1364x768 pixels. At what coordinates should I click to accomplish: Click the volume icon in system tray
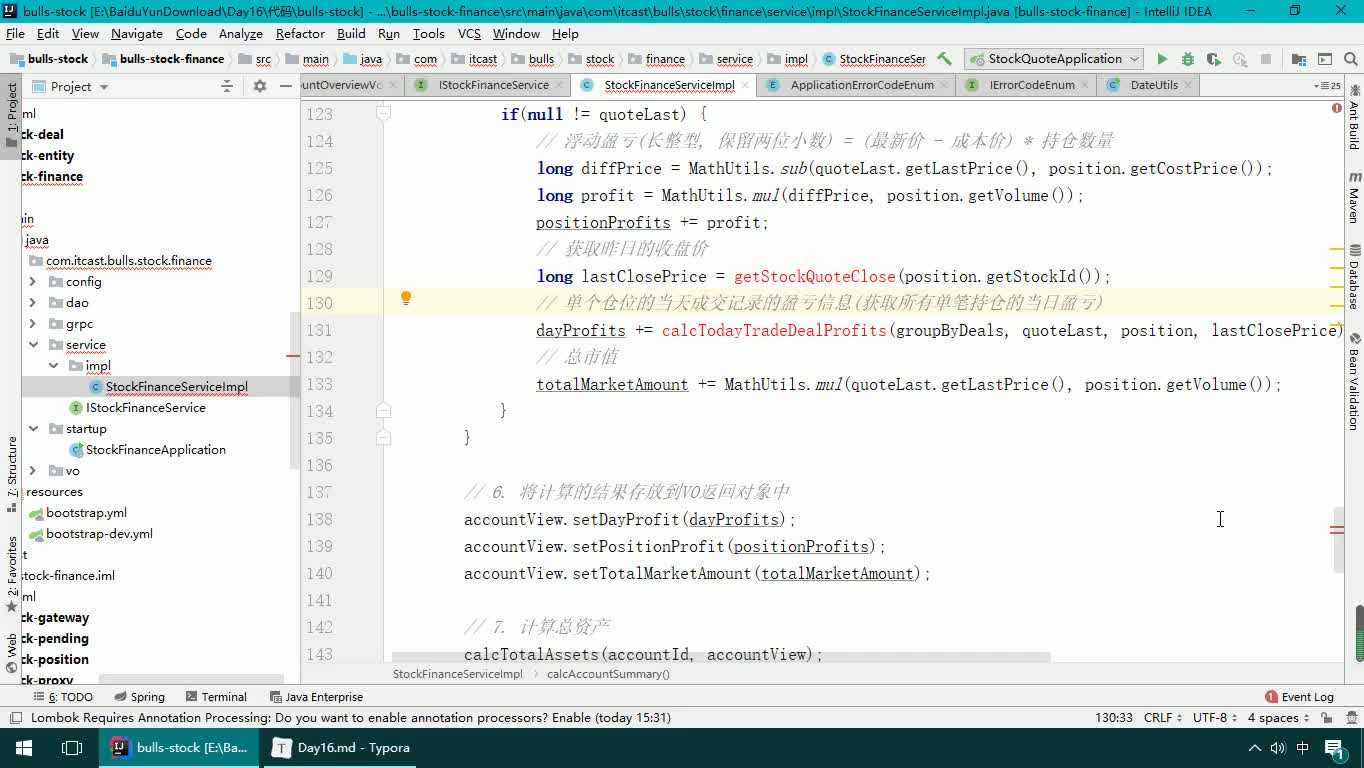point(1278,747)
